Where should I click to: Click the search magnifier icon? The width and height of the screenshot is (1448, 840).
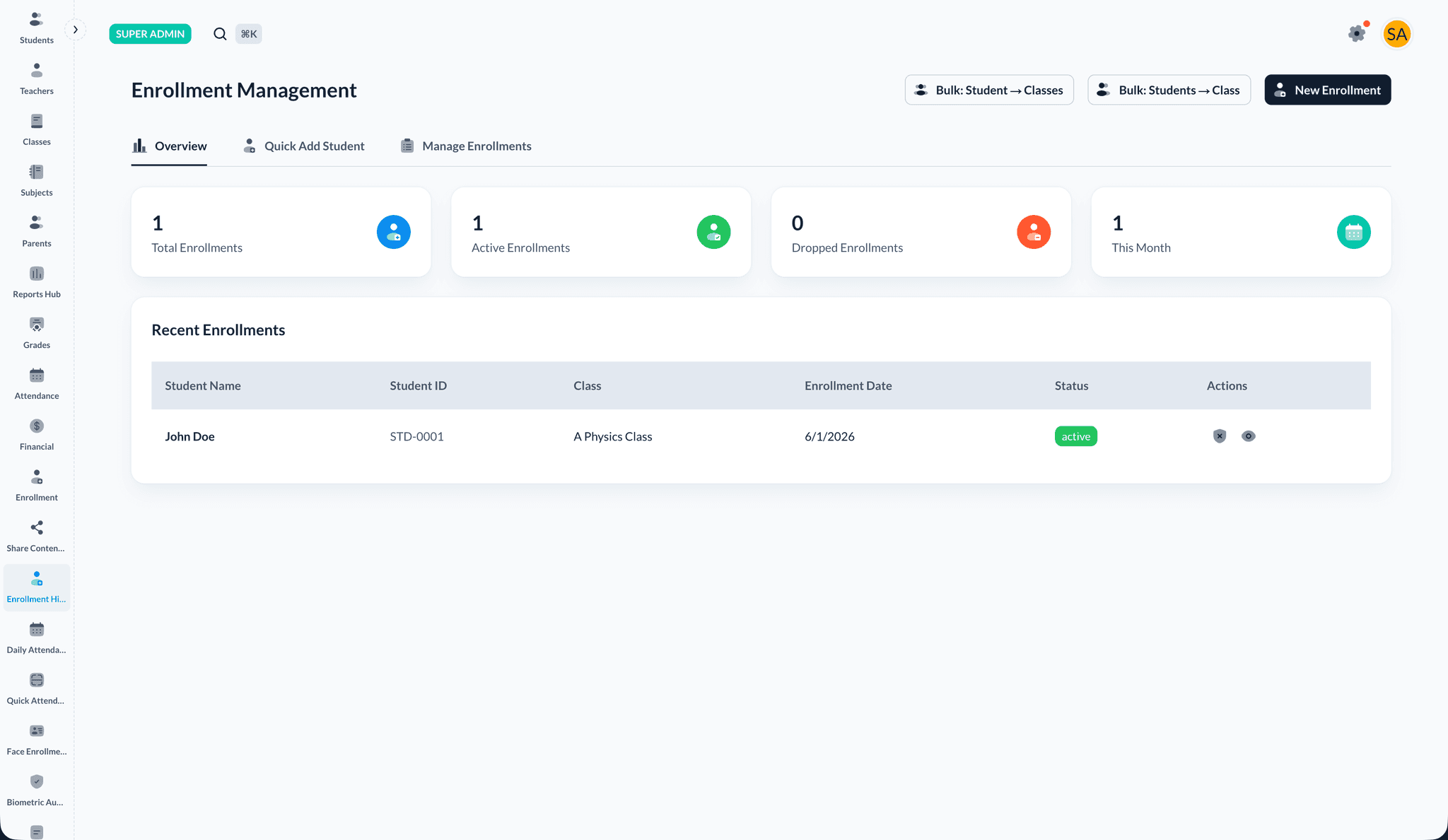[x=220, y=34]
